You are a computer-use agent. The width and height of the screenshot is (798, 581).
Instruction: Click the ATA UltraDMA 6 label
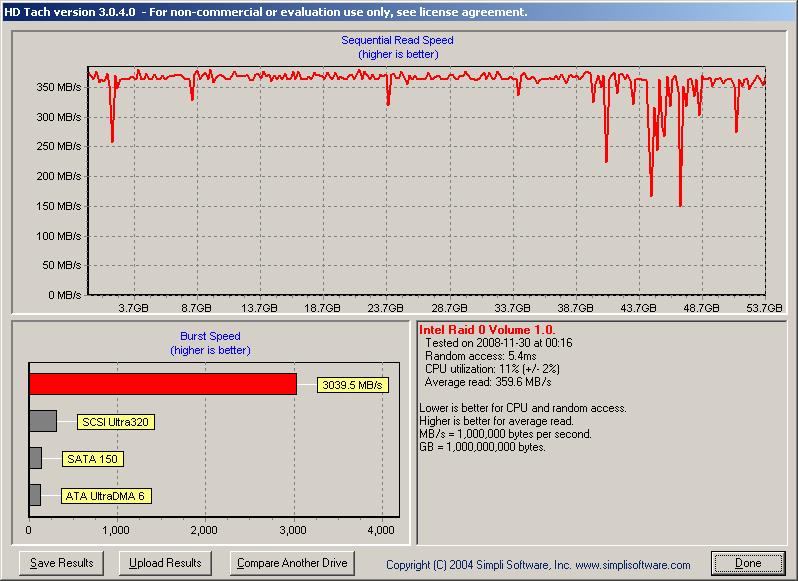(x=106, y=496)
